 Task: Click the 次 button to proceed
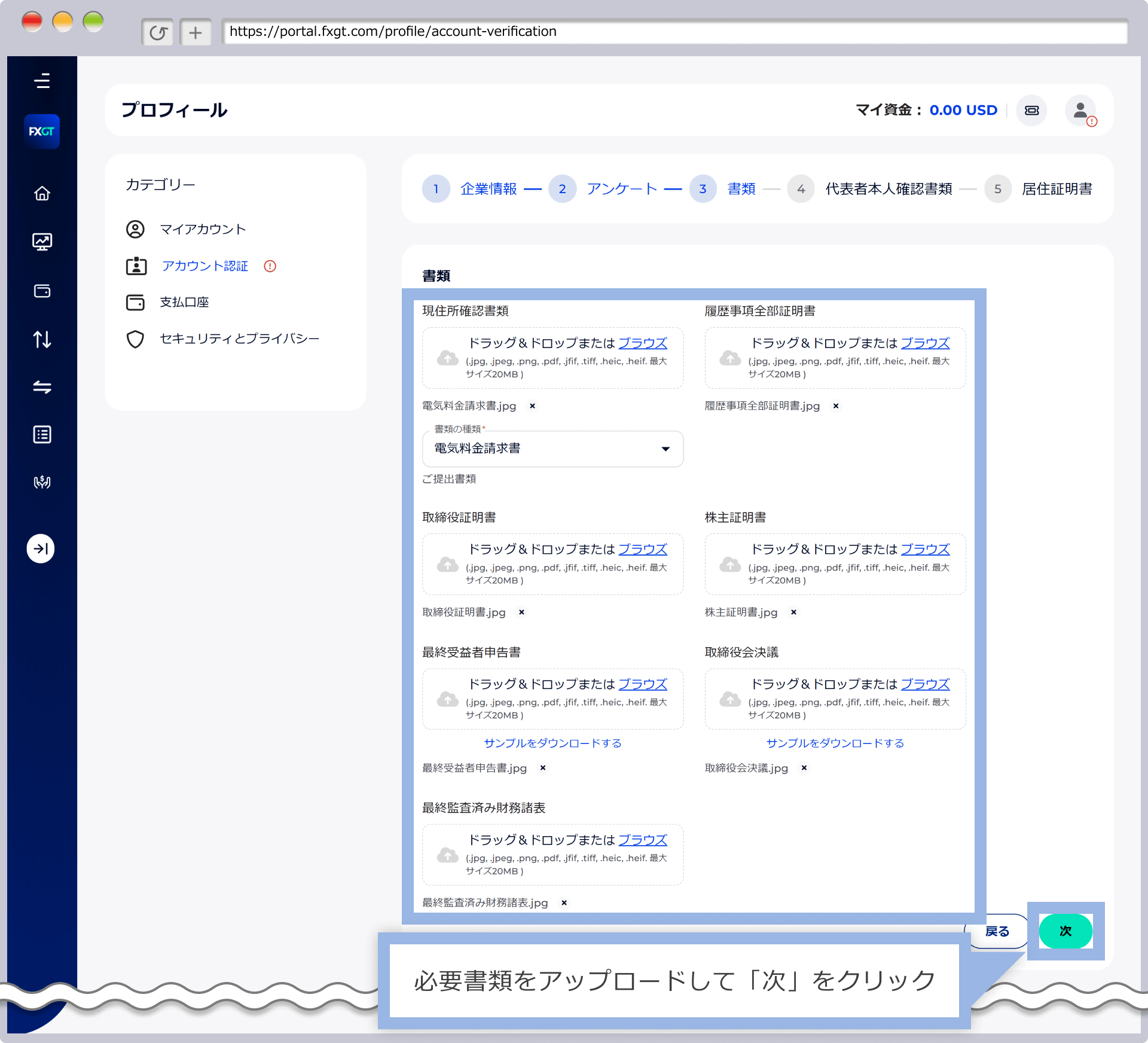click(1065, 931)
